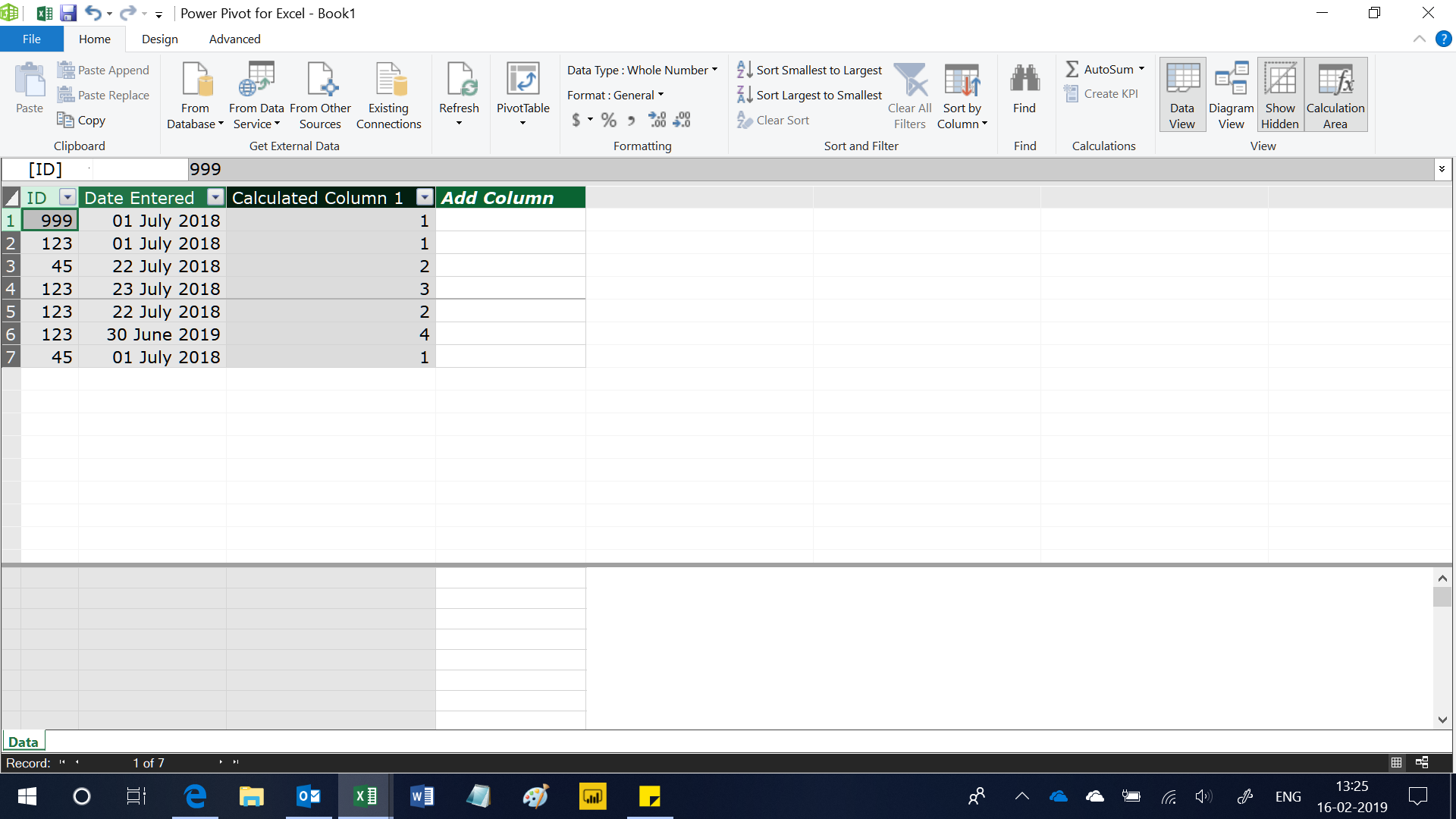Click the From Database icon
The width and height of the screenshot is (1456, 819).
click(195, 96)
